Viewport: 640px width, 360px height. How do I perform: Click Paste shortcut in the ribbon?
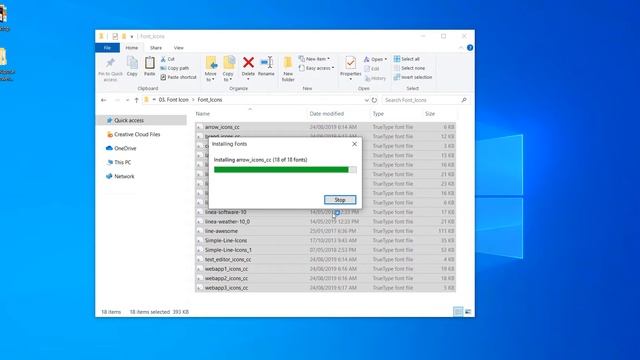(178, 77)
